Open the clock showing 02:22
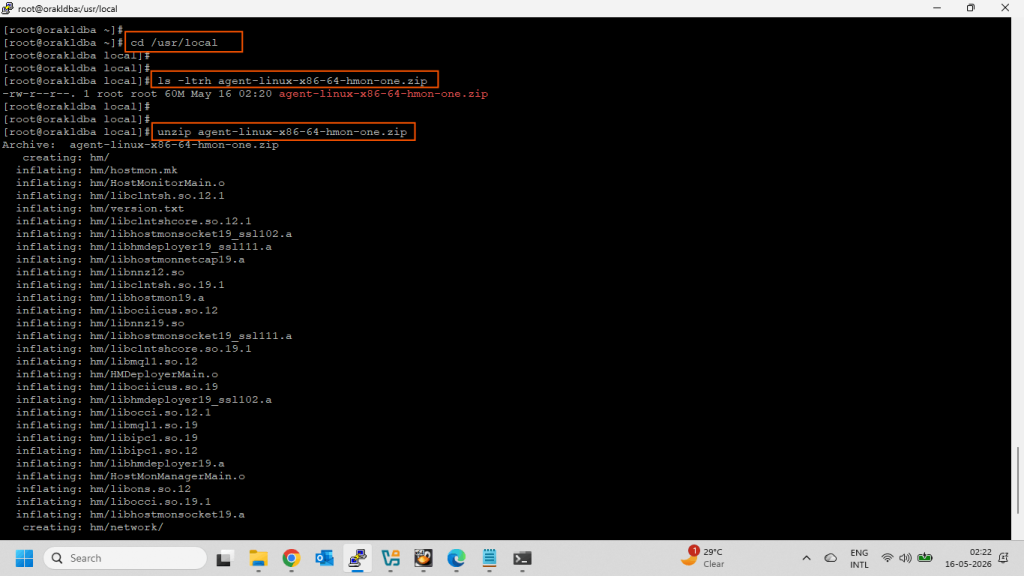The height and width of the screenshot is (576, 1024). coord(968,558)
